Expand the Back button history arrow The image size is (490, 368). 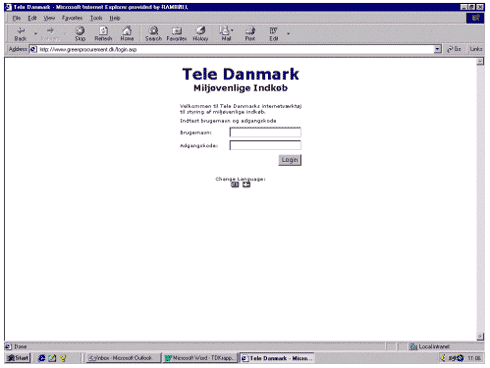click(35, 34)
